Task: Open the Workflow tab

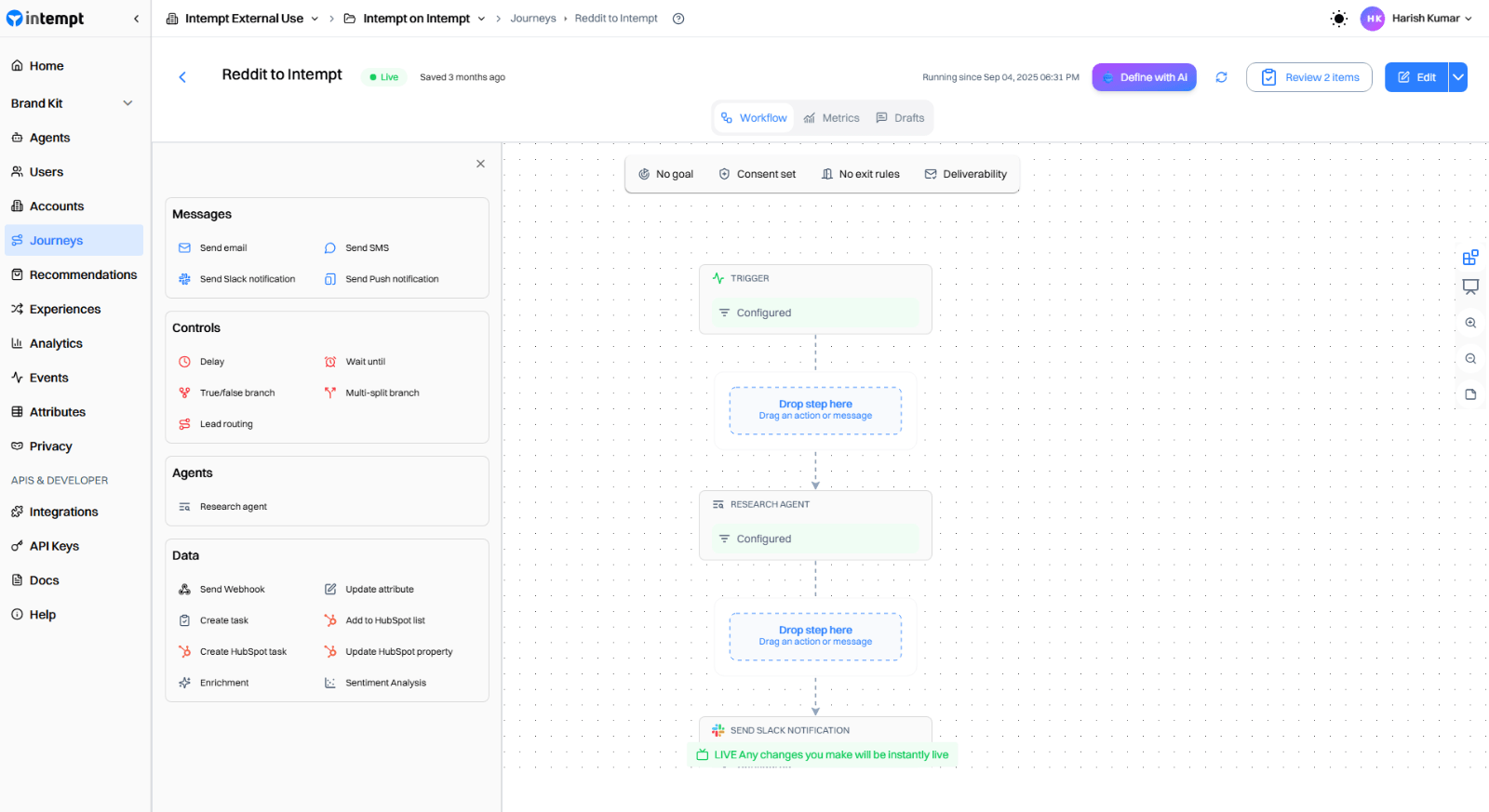Action: pyautogui.click(x=754, y=118)
